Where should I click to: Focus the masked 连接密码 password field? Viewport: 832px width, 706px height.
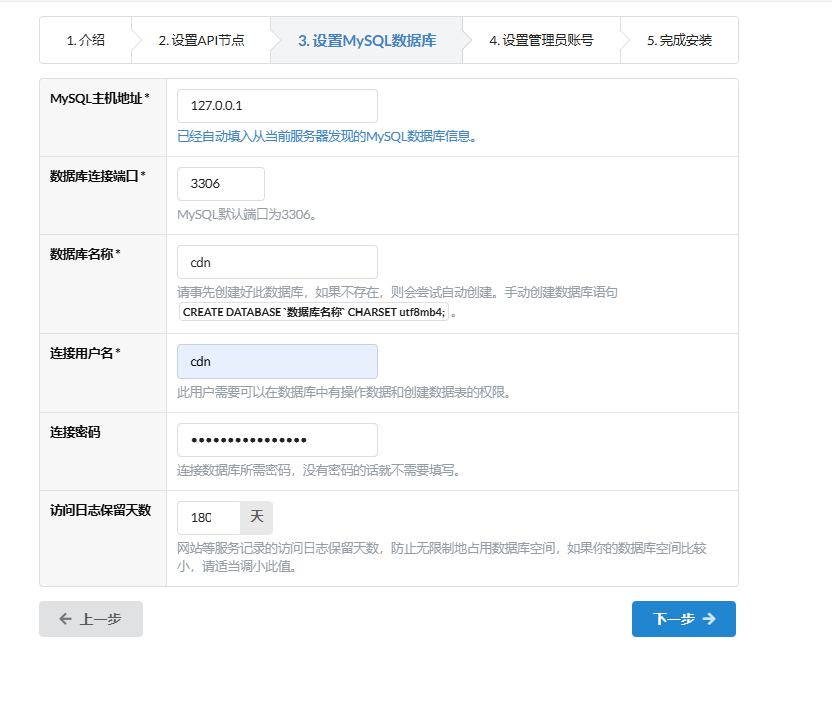276,439
